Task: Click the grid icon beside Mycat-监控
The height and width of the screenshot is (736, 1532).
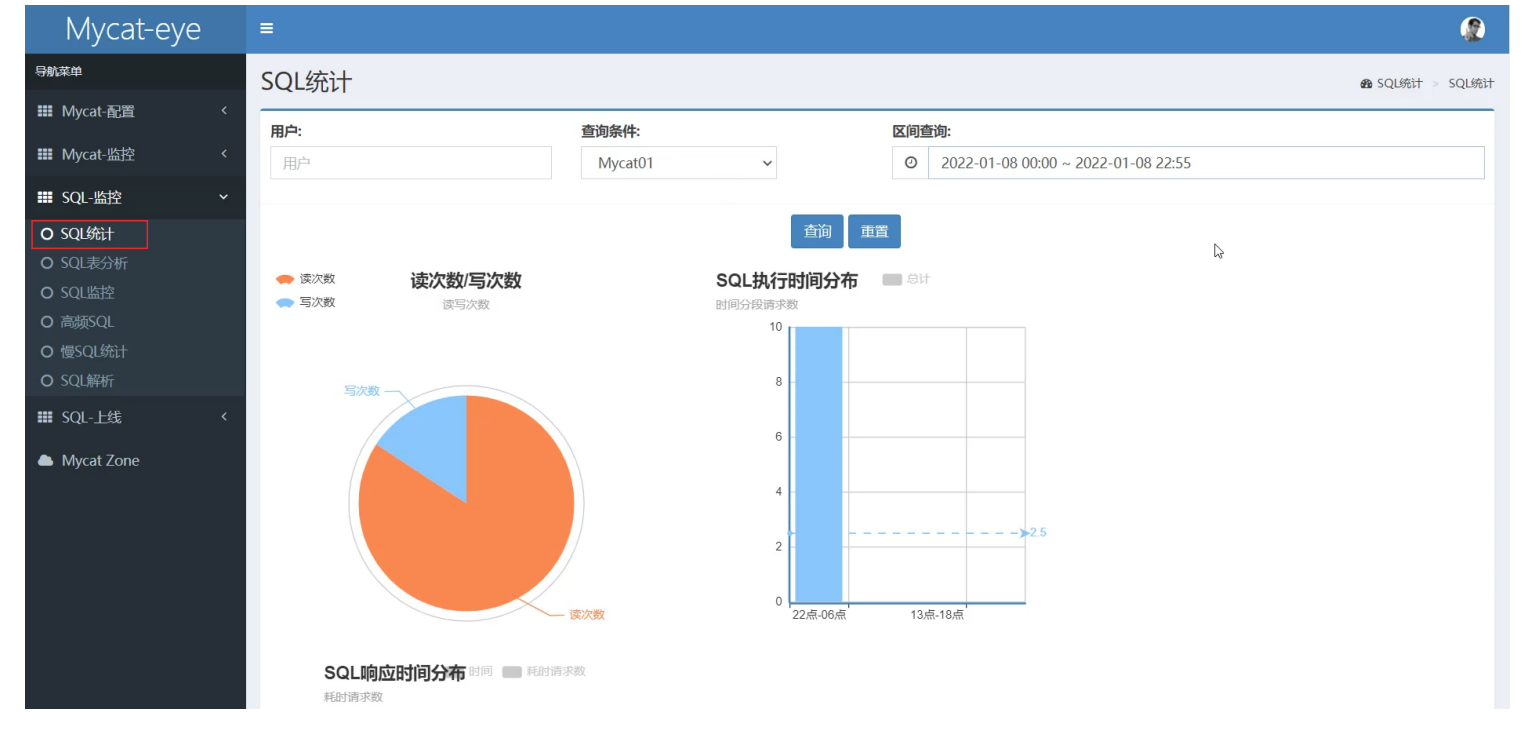Action: [x=45, y=154]
